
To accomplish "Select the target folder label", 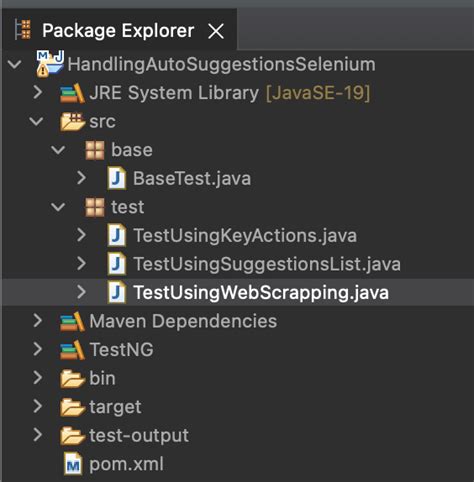I will pyautogui.click(x=115, y=407).
